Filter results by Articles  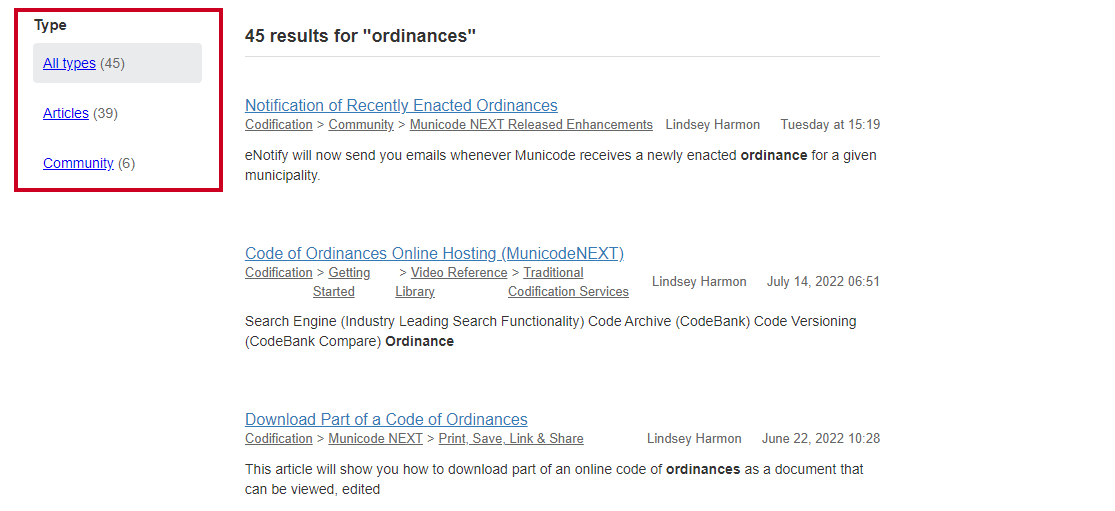click(65, 113)
